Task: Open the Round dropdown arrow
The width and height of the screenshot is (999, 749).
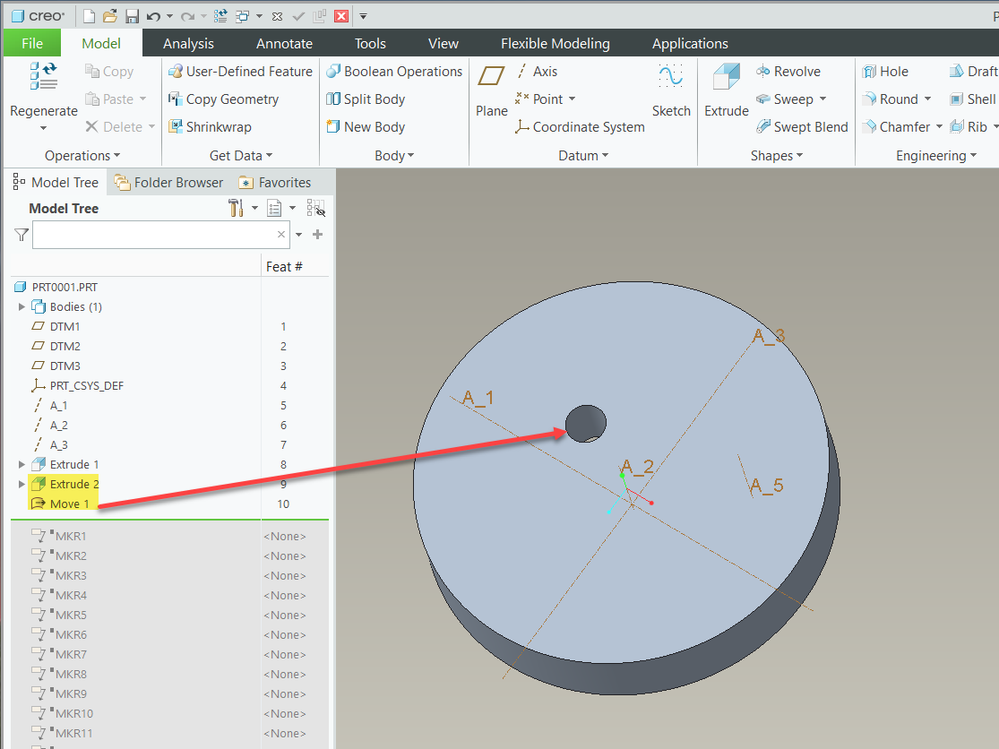Action: tap(928, 100)
